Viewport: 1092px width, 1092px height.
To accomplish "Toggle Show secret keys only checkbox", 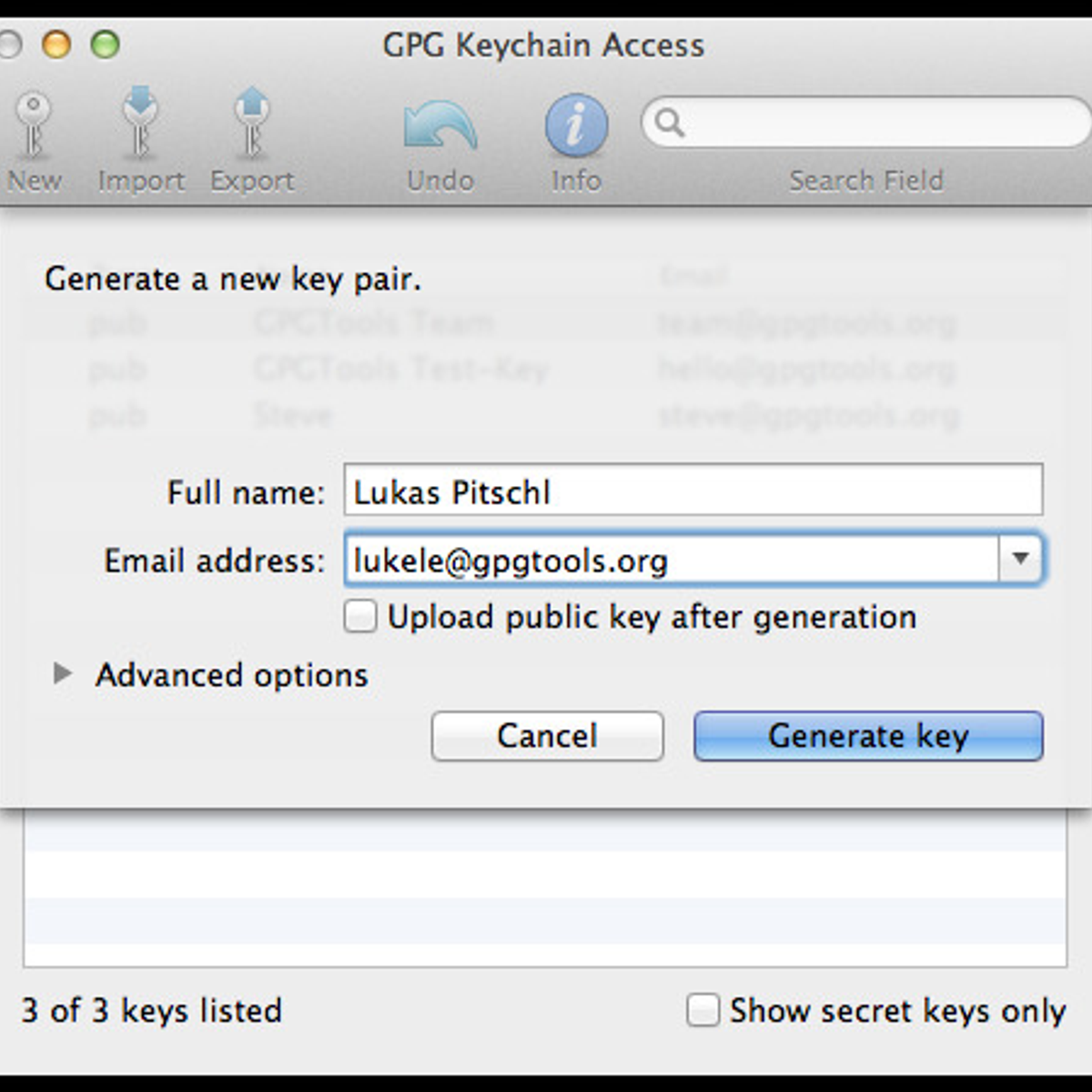I will [x=703, y=1010].
